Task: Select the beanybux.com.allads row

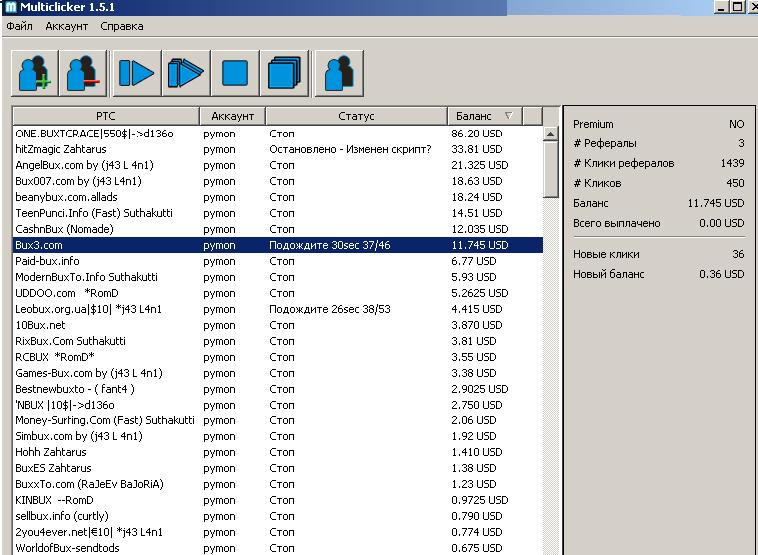Action: pyautogui.click(x=278, y=197)
